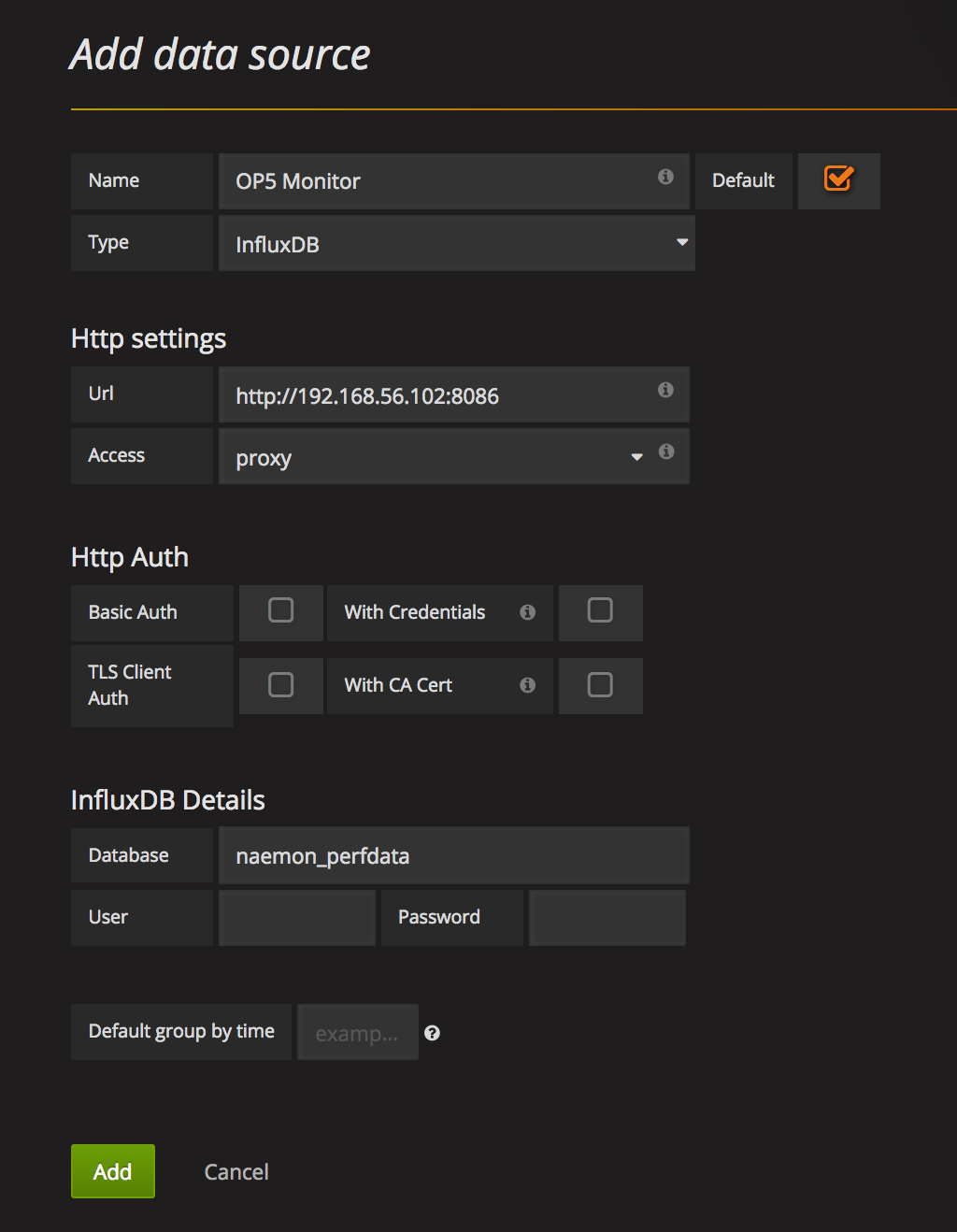
Task: Click the Password label
Action: [439, 917]
